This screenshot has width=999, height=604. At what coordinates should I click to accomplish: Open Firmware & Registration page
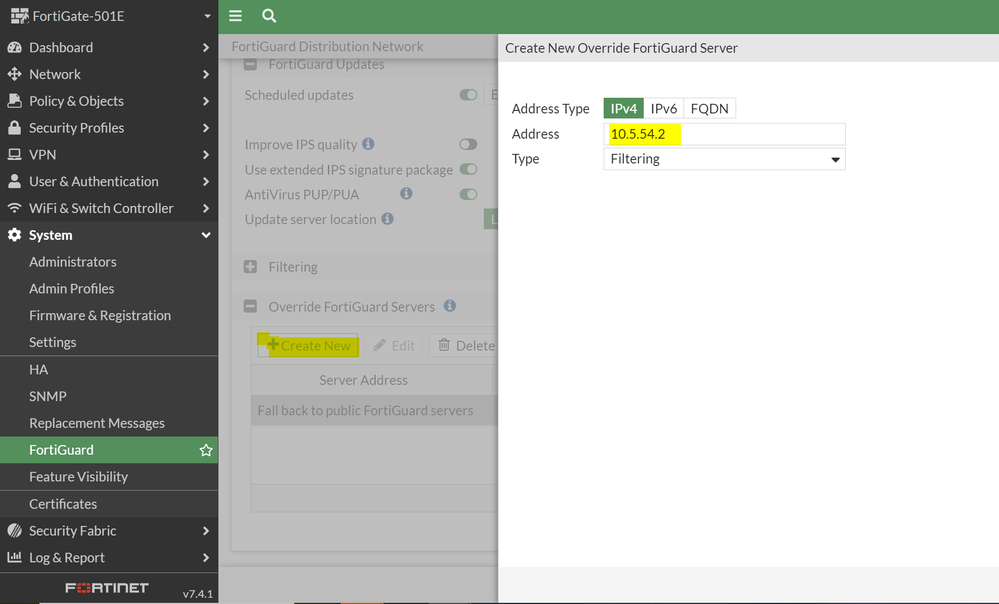pos(100,315)
